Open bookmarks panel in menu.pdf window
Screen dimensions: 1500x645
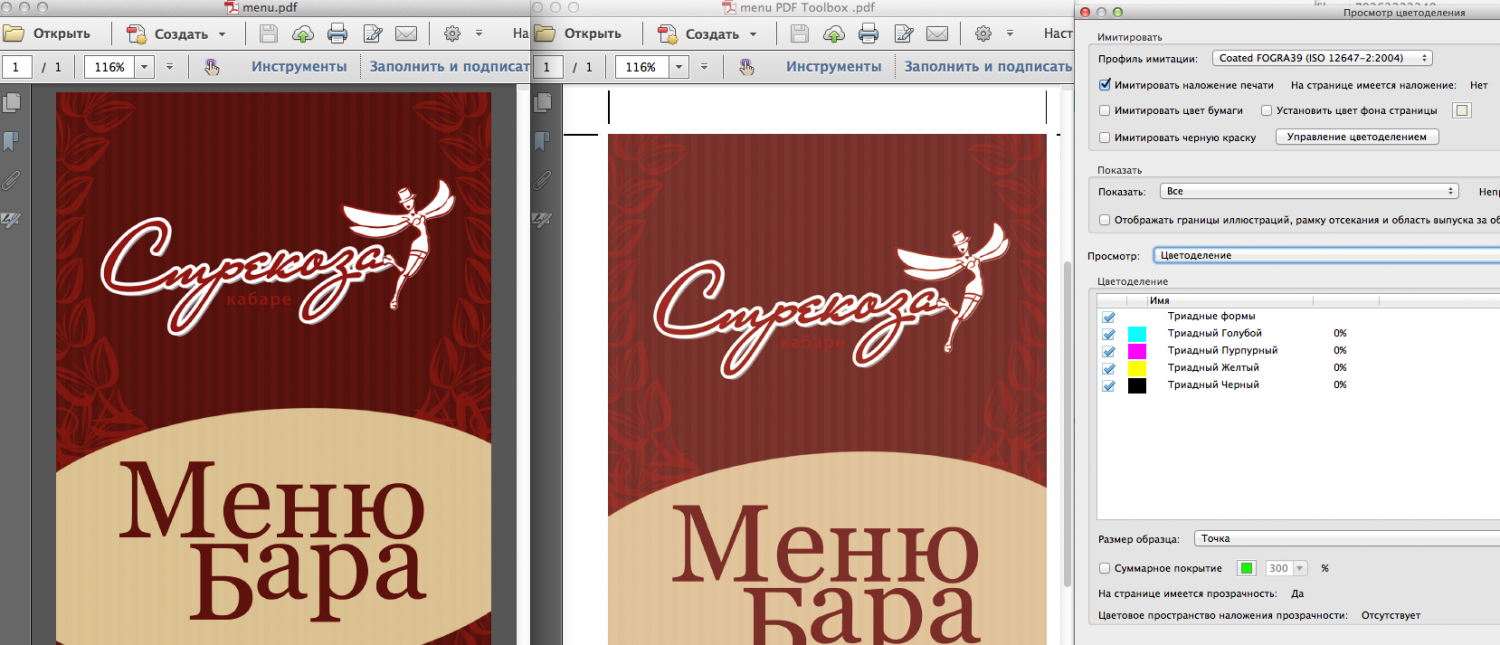coord(11,141)
